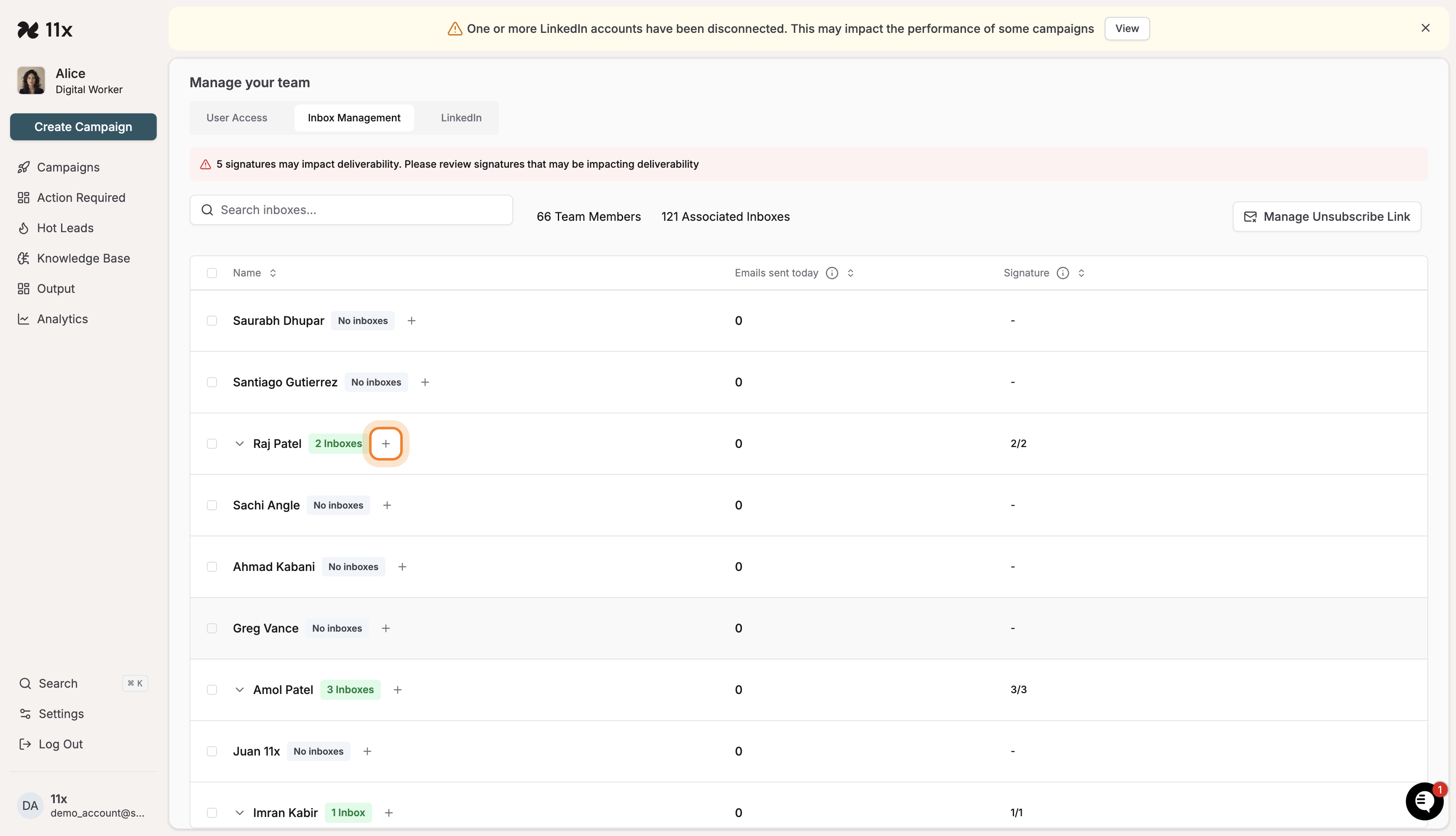The image size is (1456, 836).
Task: Open the Analytics section
Action: (x=62, y=319)
